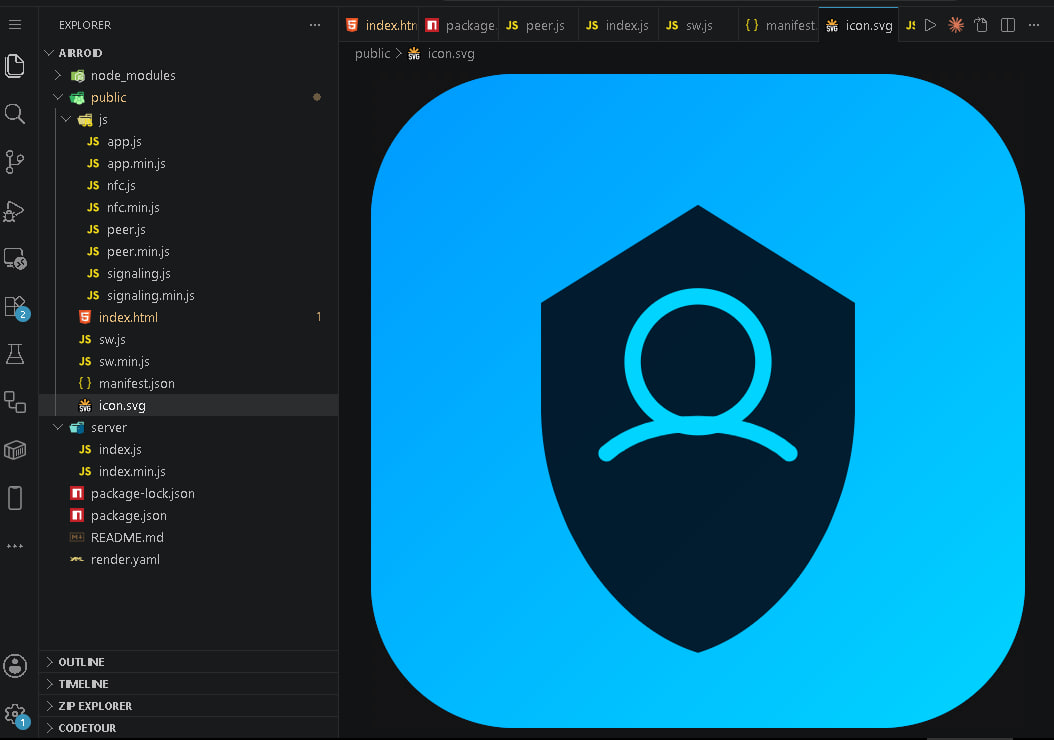Open the mobile device icon in activity bar

coord(15,498)
